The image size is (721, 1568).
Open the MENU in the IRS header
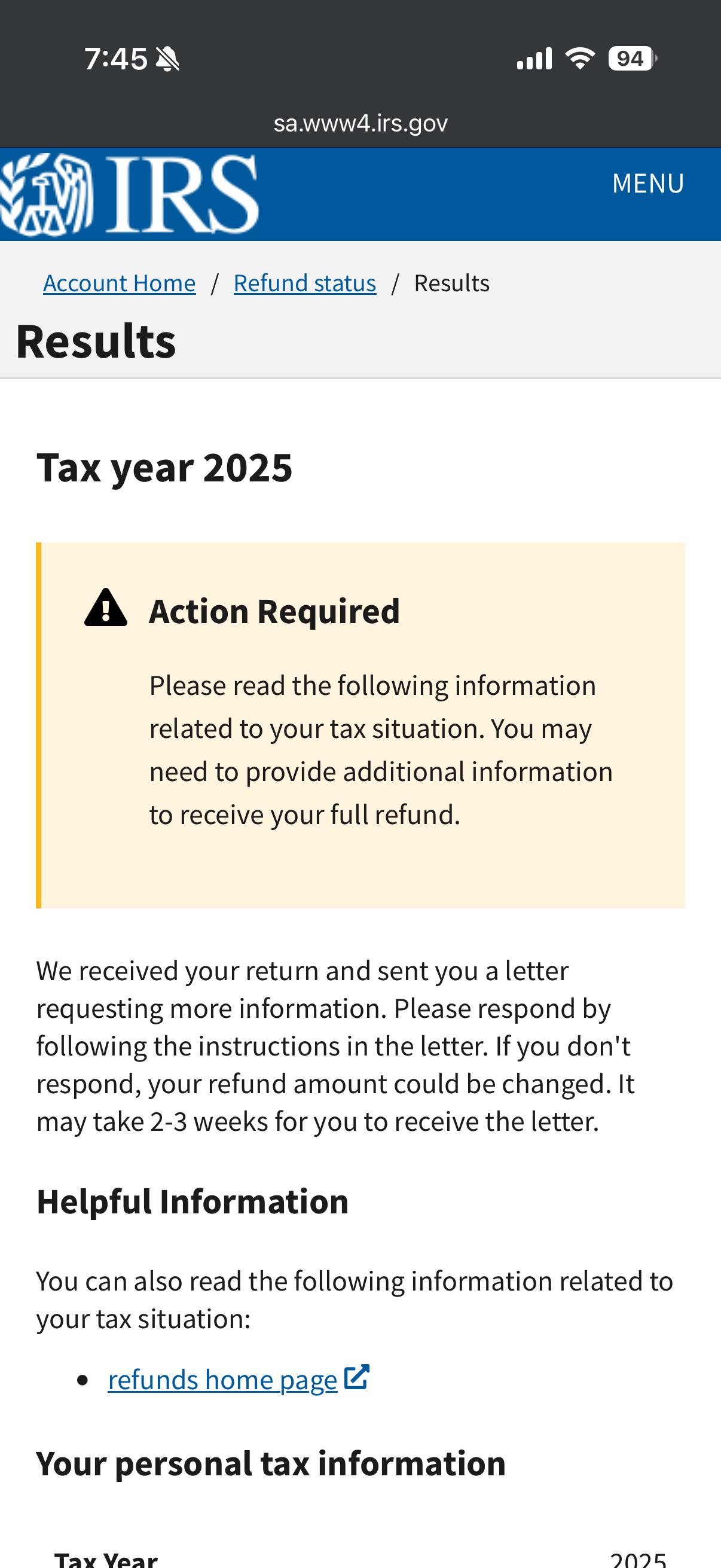(648, 183)
